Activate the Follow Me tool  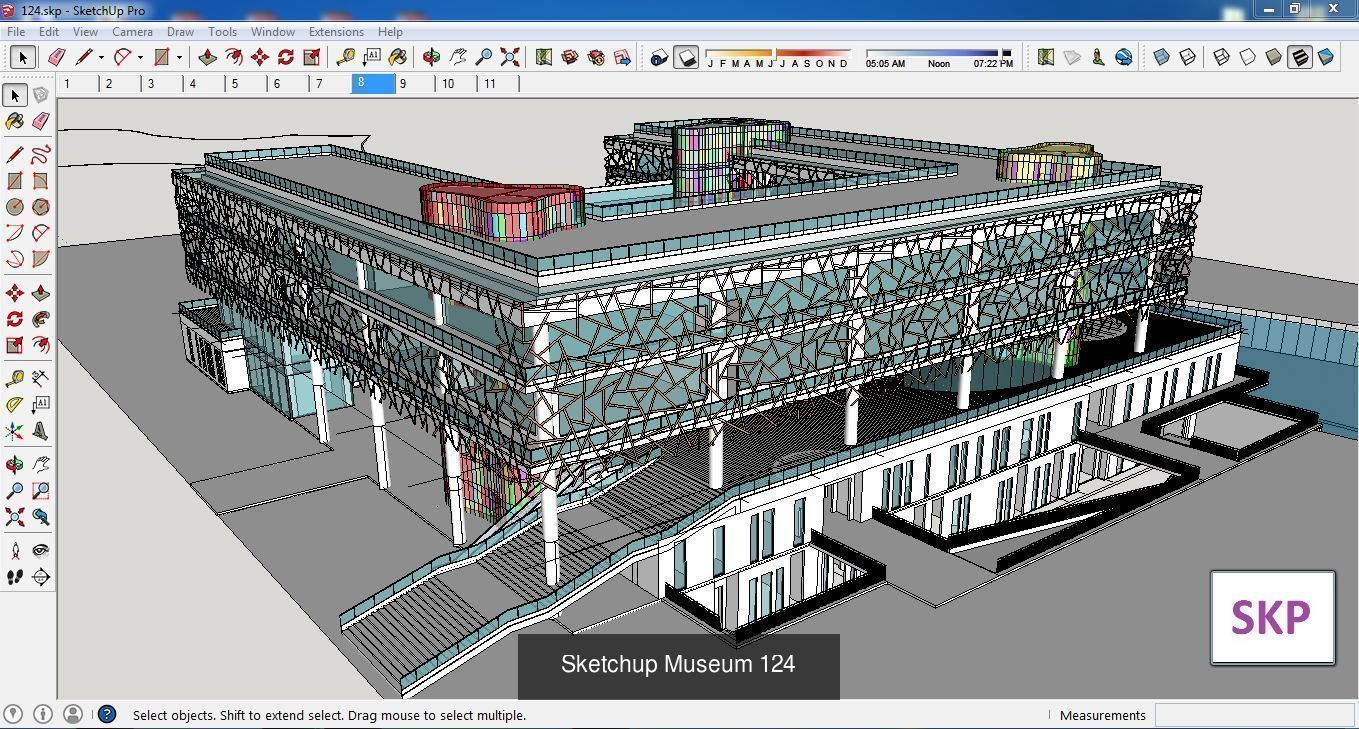[41, 319]
